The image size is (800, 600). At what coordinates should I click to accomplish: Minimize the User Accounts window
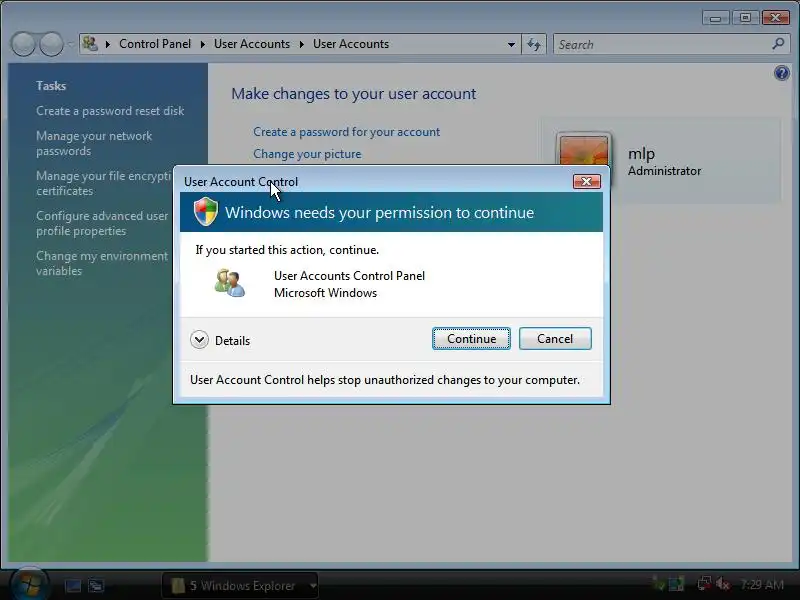tap(715, 18)
